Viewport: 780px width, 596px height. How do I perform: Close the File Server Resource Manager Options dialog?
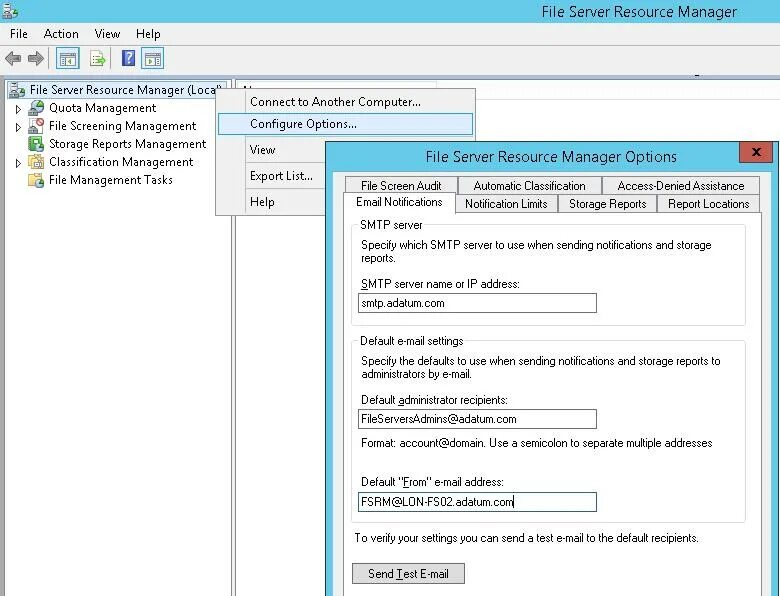coord(756,152)
